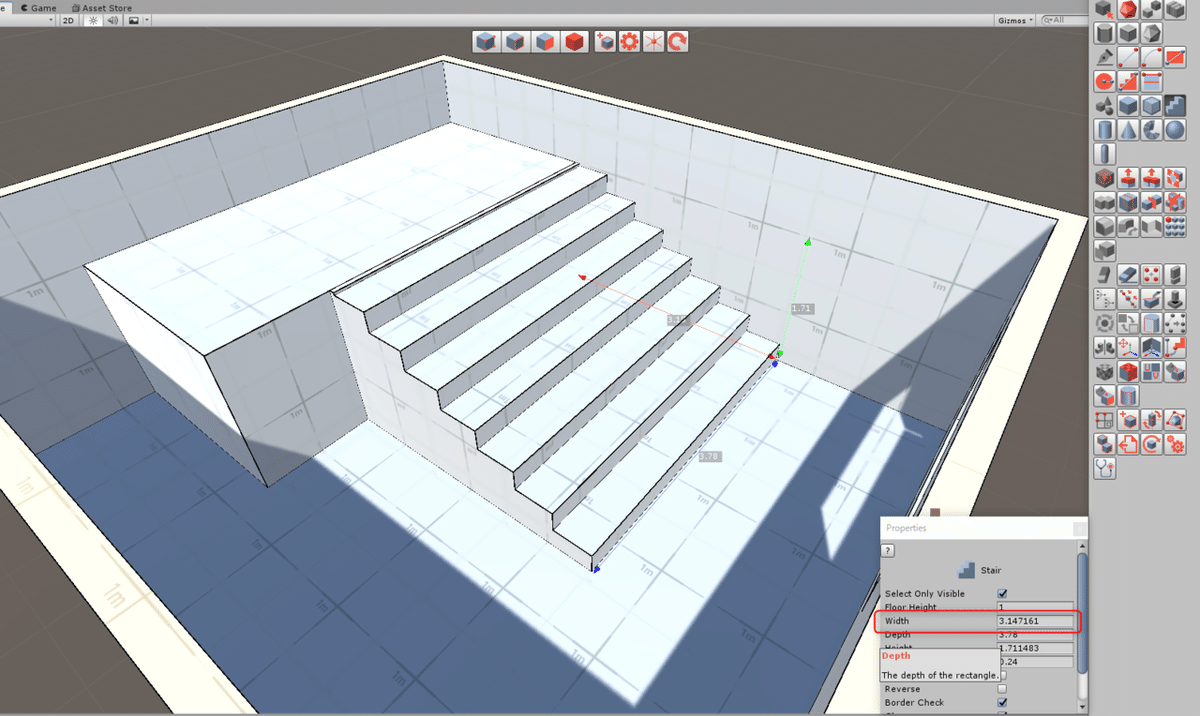Click the upward extrude arrow tool
Screen dimensions: 1200x716
[x=1128, y=178]
